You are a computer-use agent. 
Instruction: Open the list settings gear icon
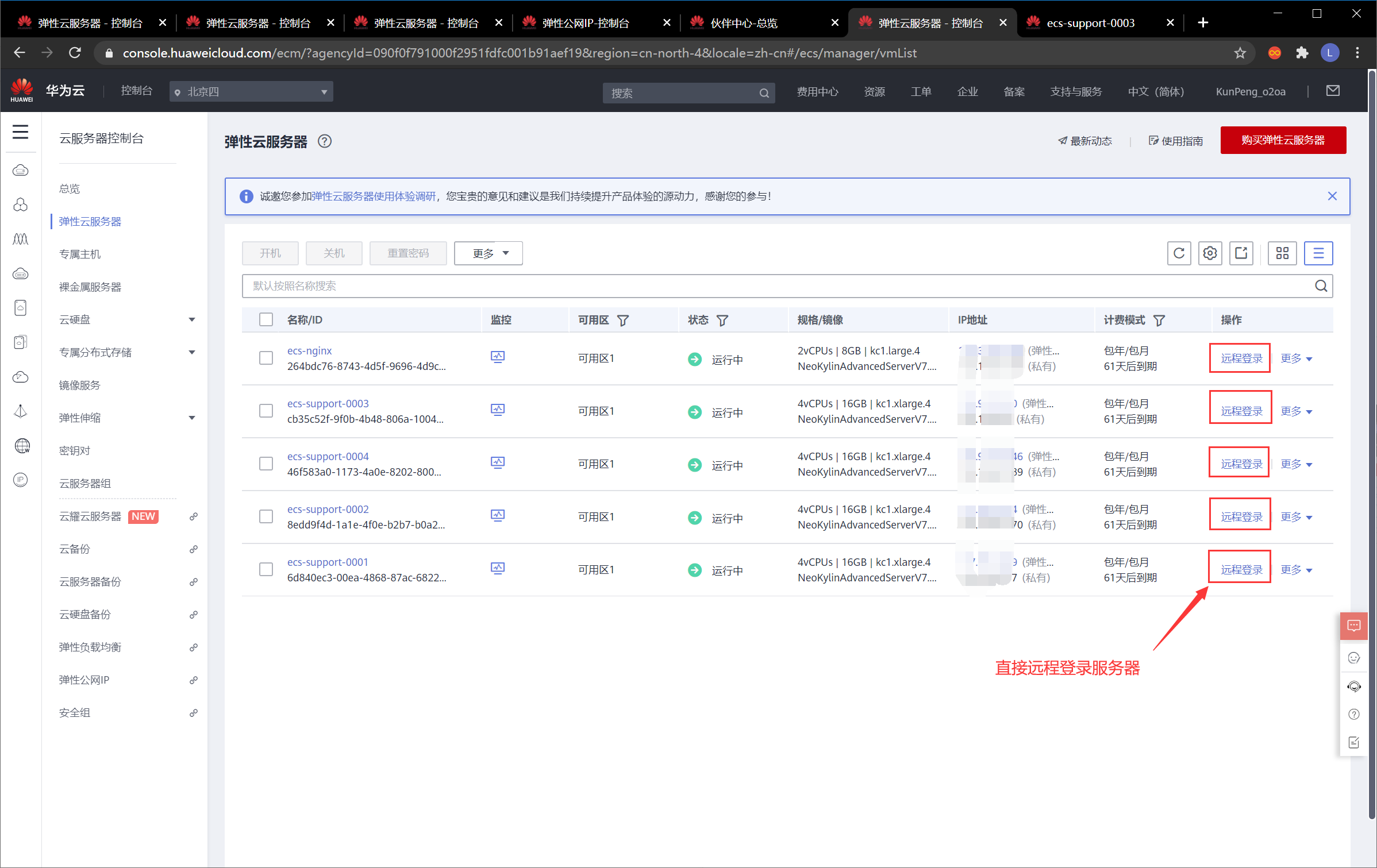[x=1210, y=253]
